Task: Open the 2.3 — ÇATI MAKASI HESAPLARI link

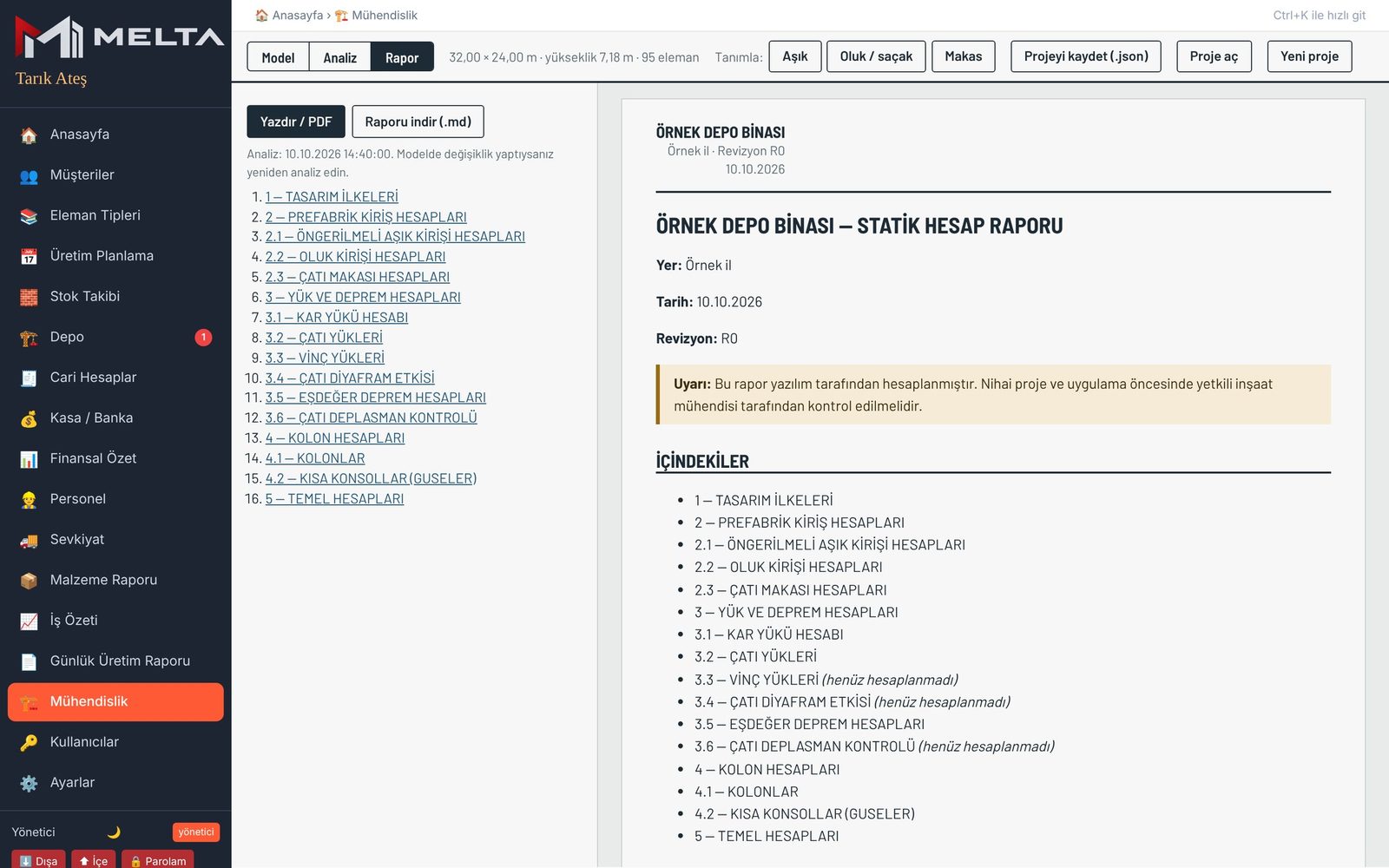Action: tap(358, 277)
